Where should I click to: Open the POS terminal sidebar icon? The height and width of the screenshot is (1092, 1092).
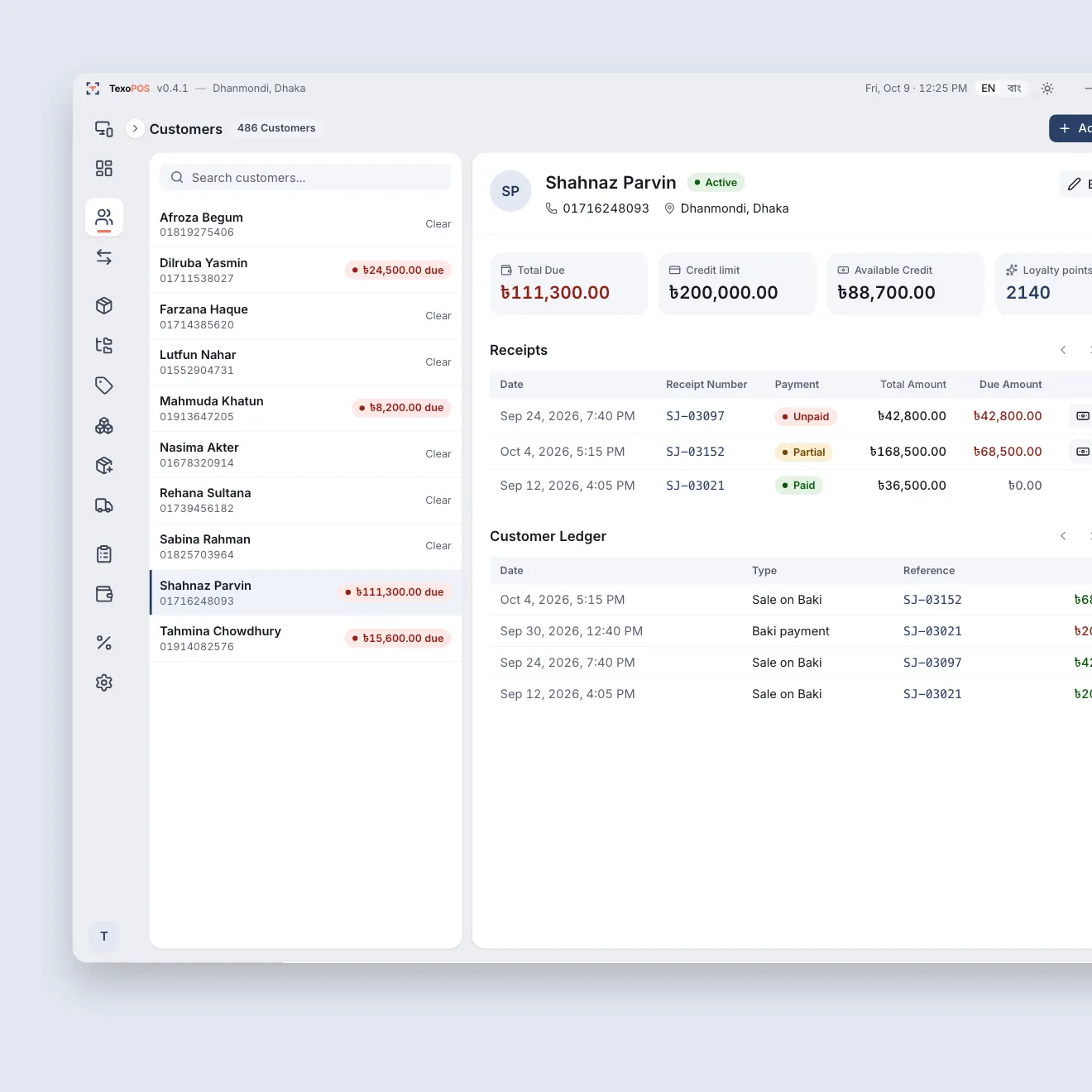click(x=104, y=129)
